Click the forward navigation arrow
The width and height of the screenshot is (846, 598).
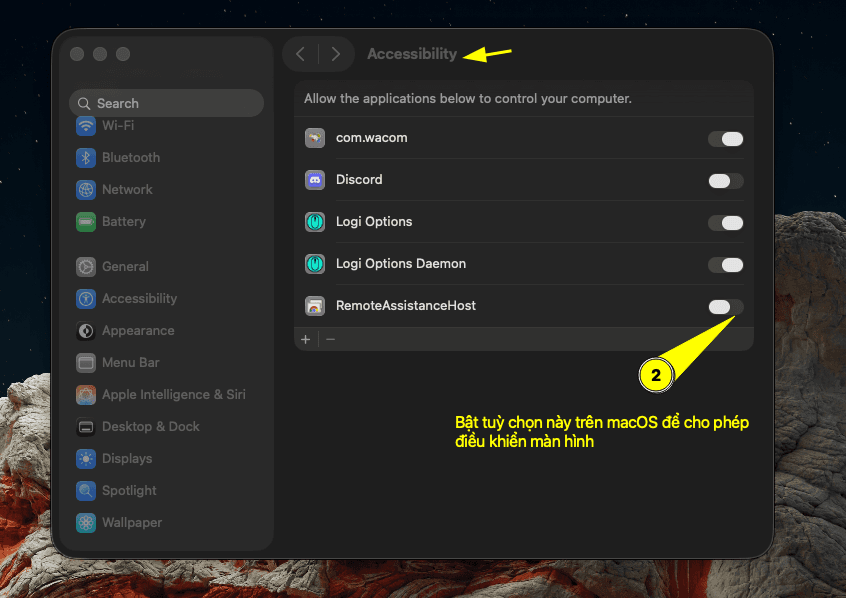coord(335,53)
